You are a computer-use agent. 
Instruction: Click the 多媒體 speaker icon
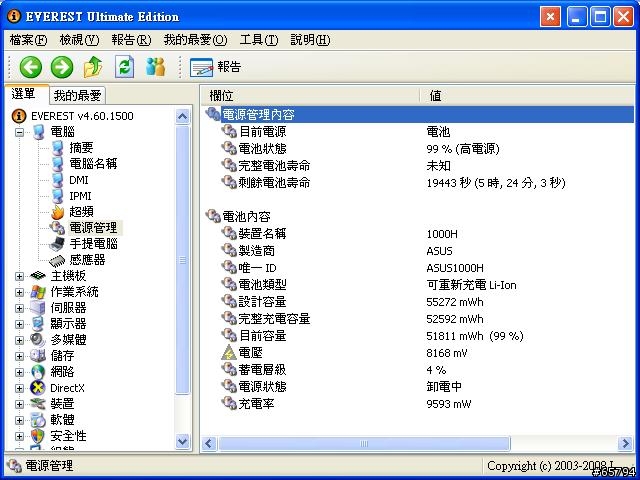point(38,340)
